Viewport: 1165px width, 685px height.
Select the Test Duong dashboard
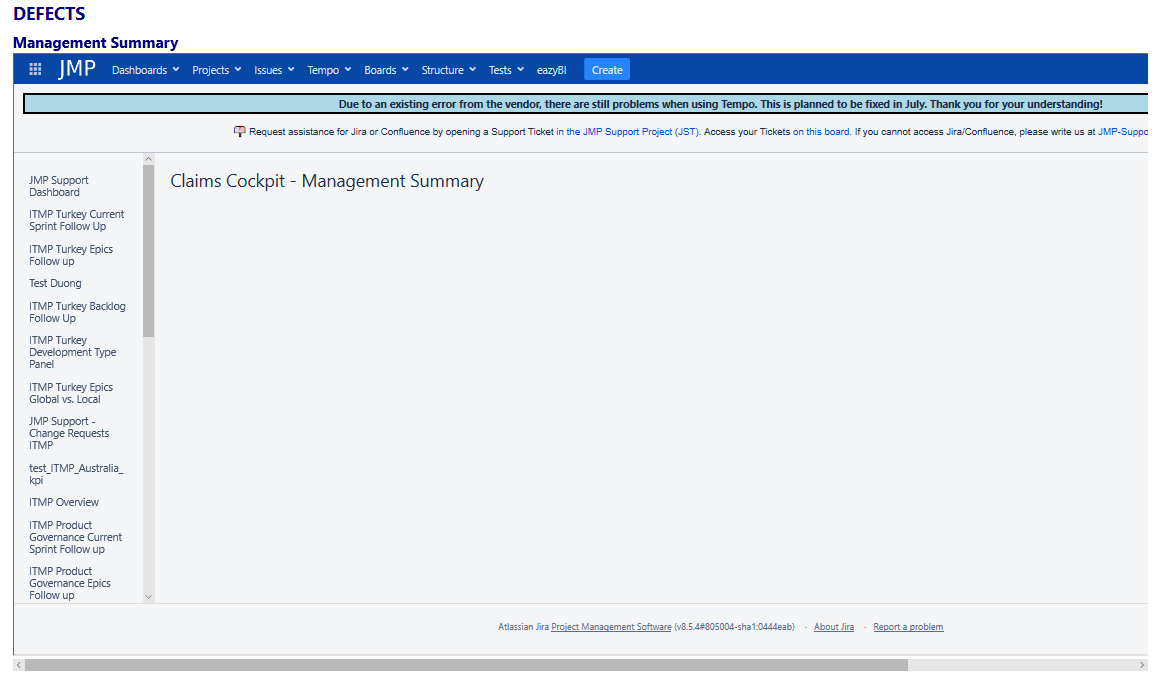55,283
